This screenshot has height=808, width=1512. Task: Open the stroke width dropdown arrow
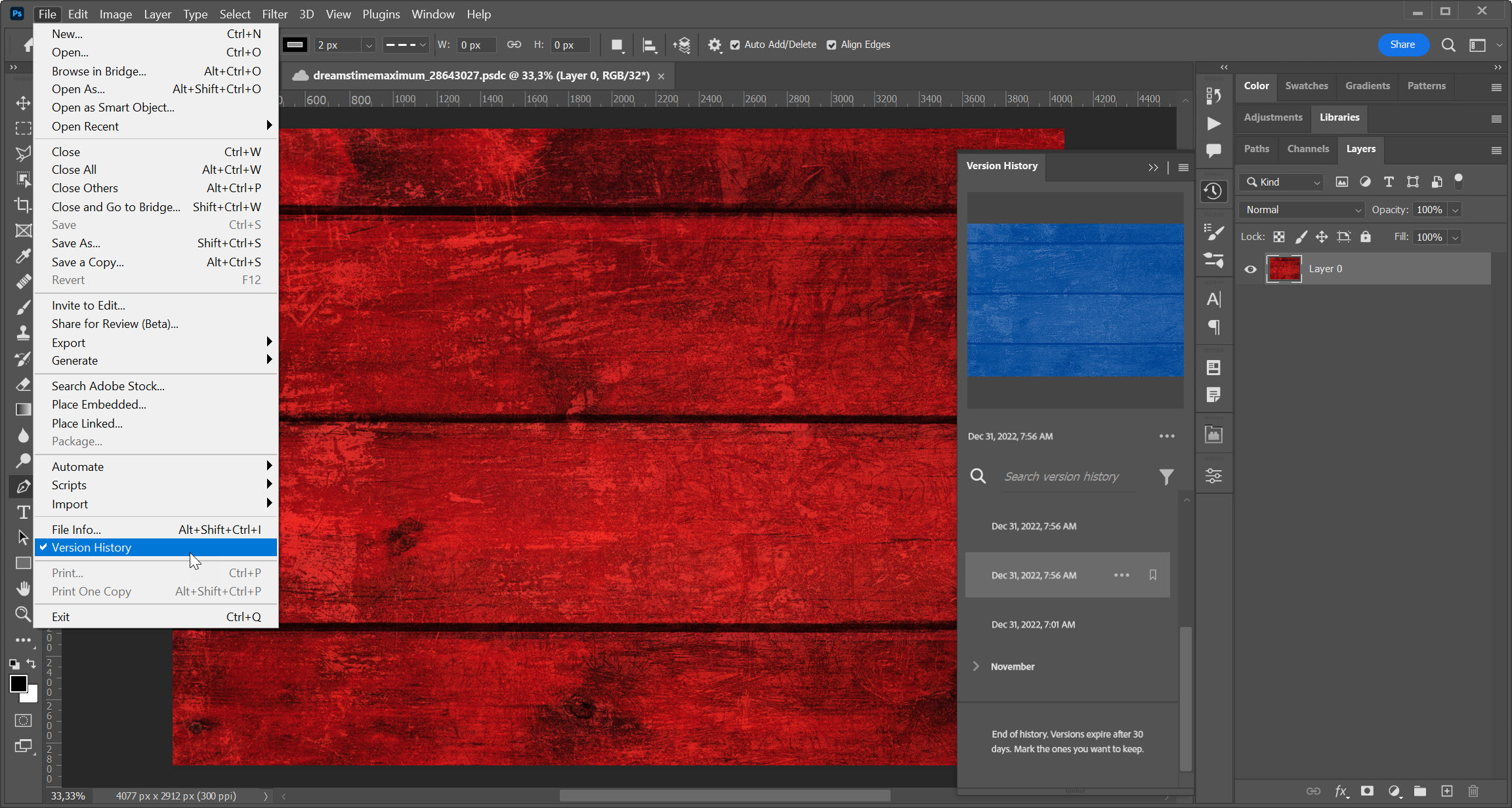pos(368,45)
